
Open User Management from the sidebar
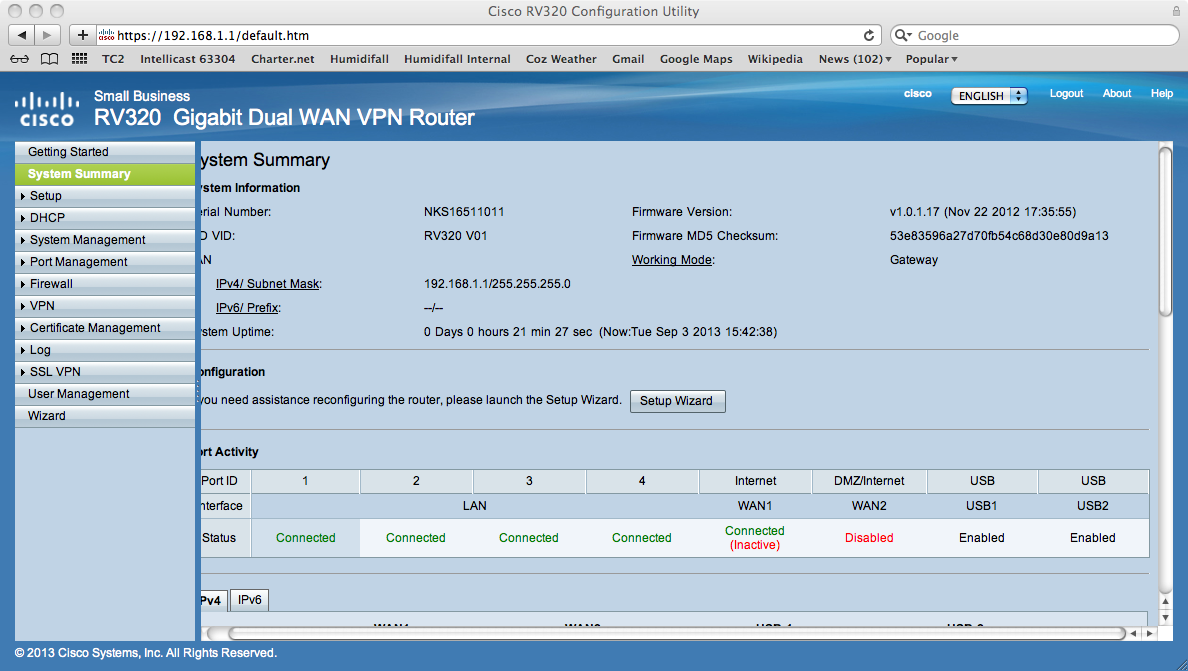pos(105,394)
